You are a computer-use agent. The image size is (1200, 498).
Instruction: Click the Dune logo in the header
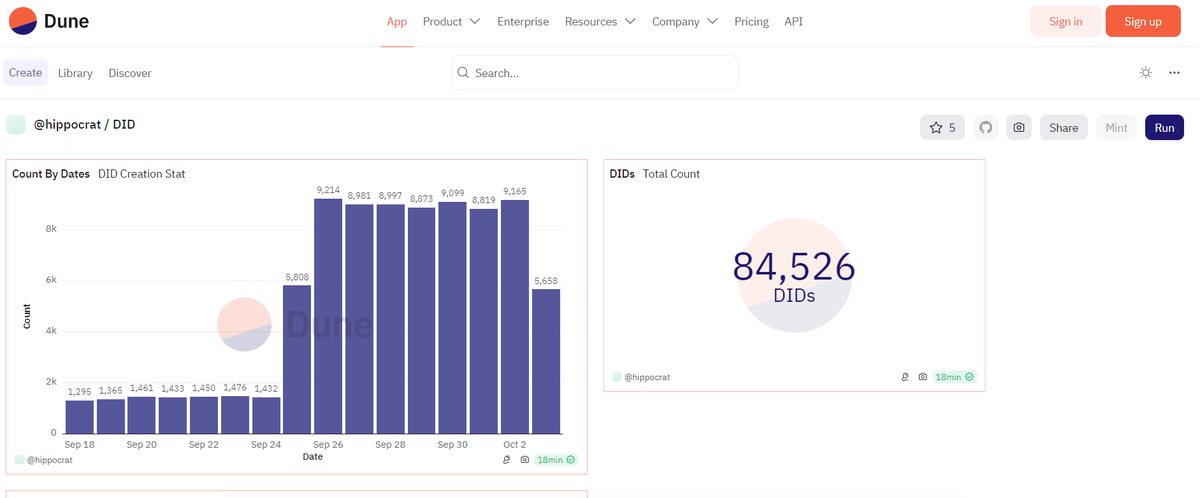[x=50, y=21]
